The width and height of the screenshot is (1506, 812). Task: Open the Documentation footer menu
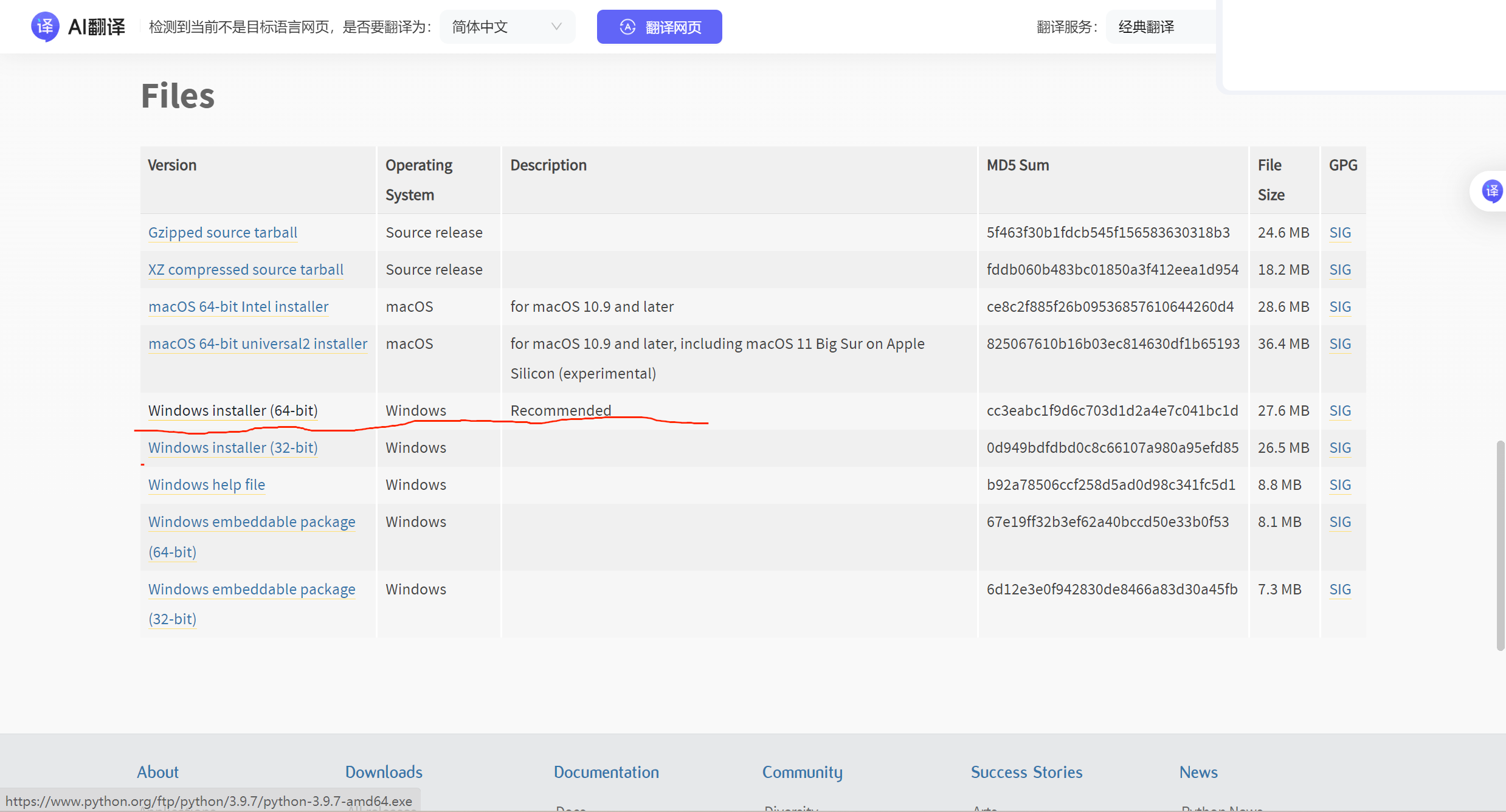[606, 772]
